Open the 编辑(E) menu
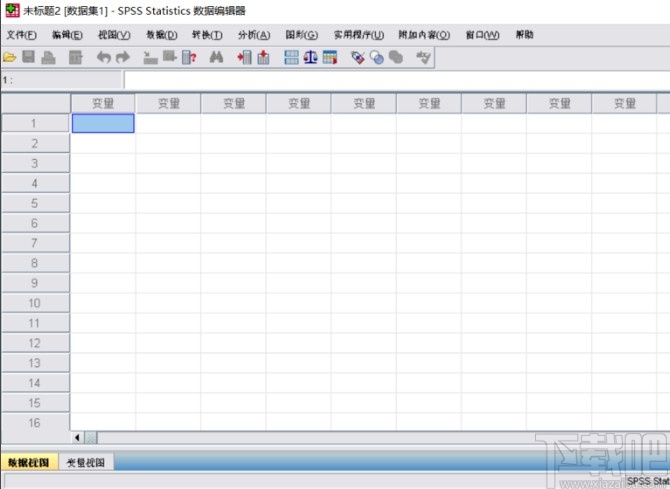670x489 pixels. pyautogui.click(x=67, y=35)
